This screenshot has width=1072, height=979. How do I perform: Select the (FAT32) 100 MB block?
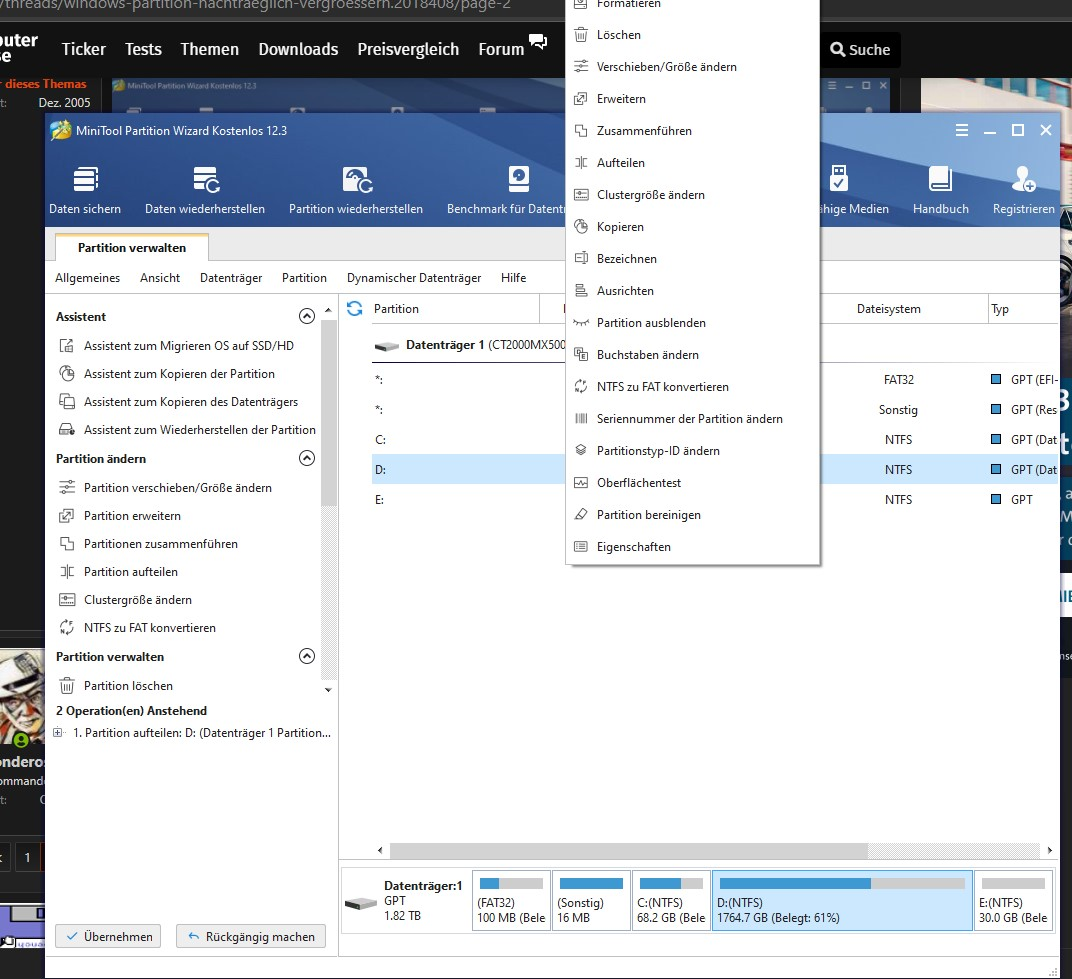pyautogui.click(x=511, y=900)
